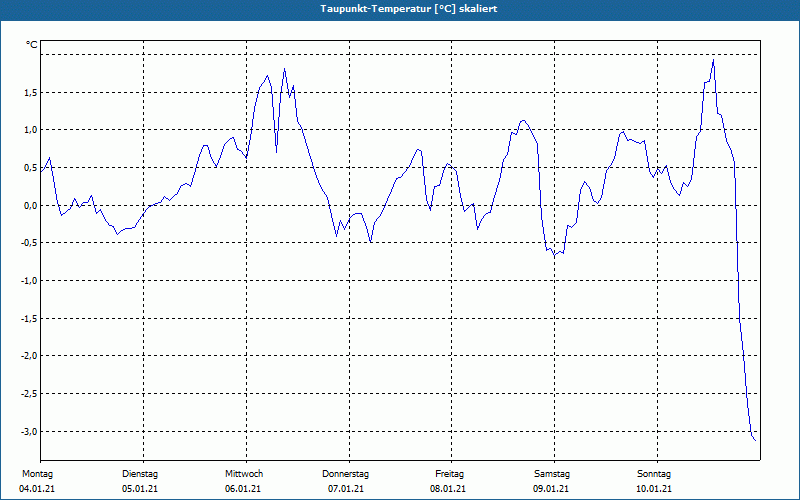Select the 0,0 y-axis value
This screenshot has width=800, height=500.
(30, 206)
